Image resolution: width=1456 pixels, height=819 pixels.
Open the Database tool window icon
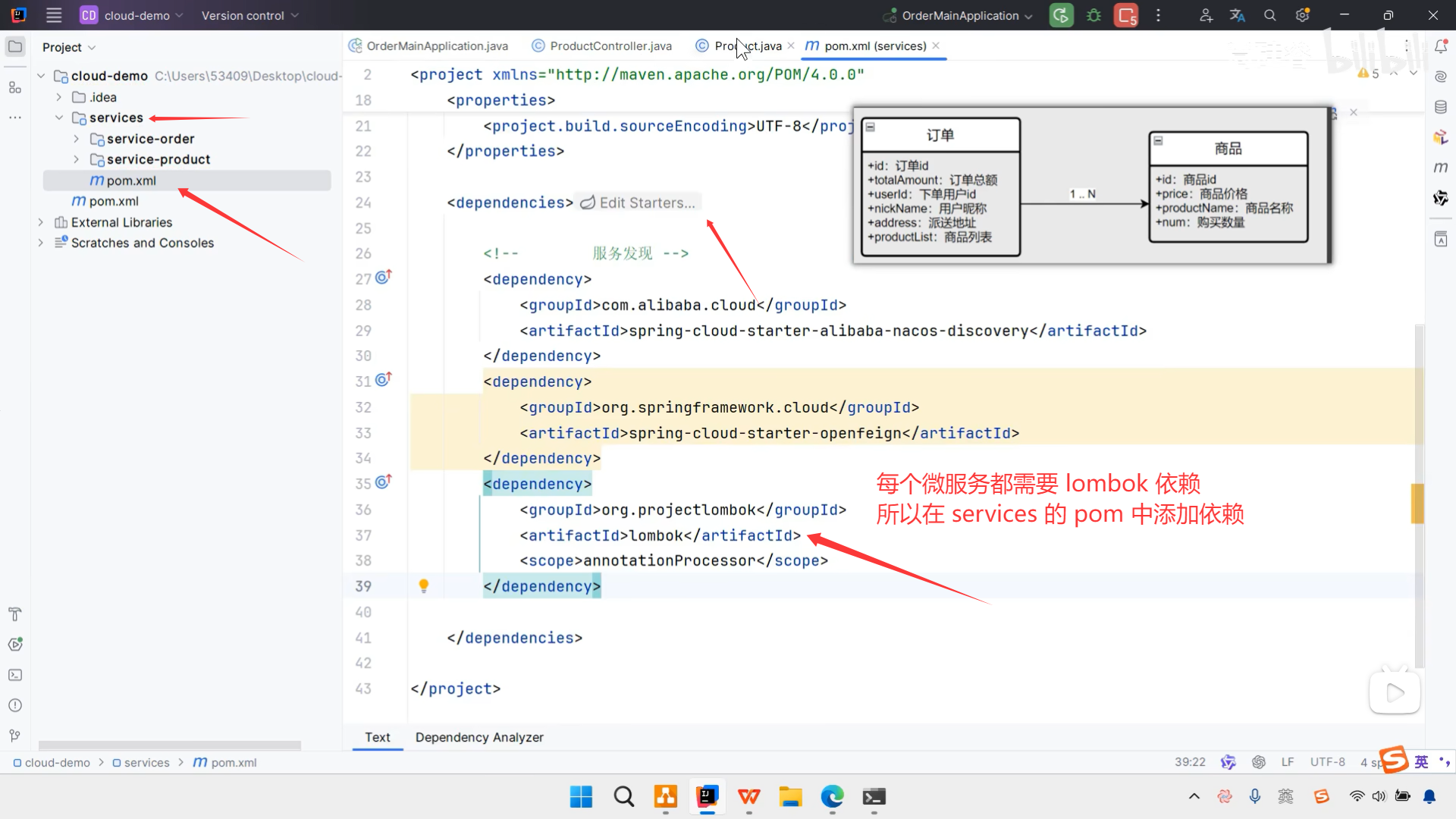(1441, 107)
